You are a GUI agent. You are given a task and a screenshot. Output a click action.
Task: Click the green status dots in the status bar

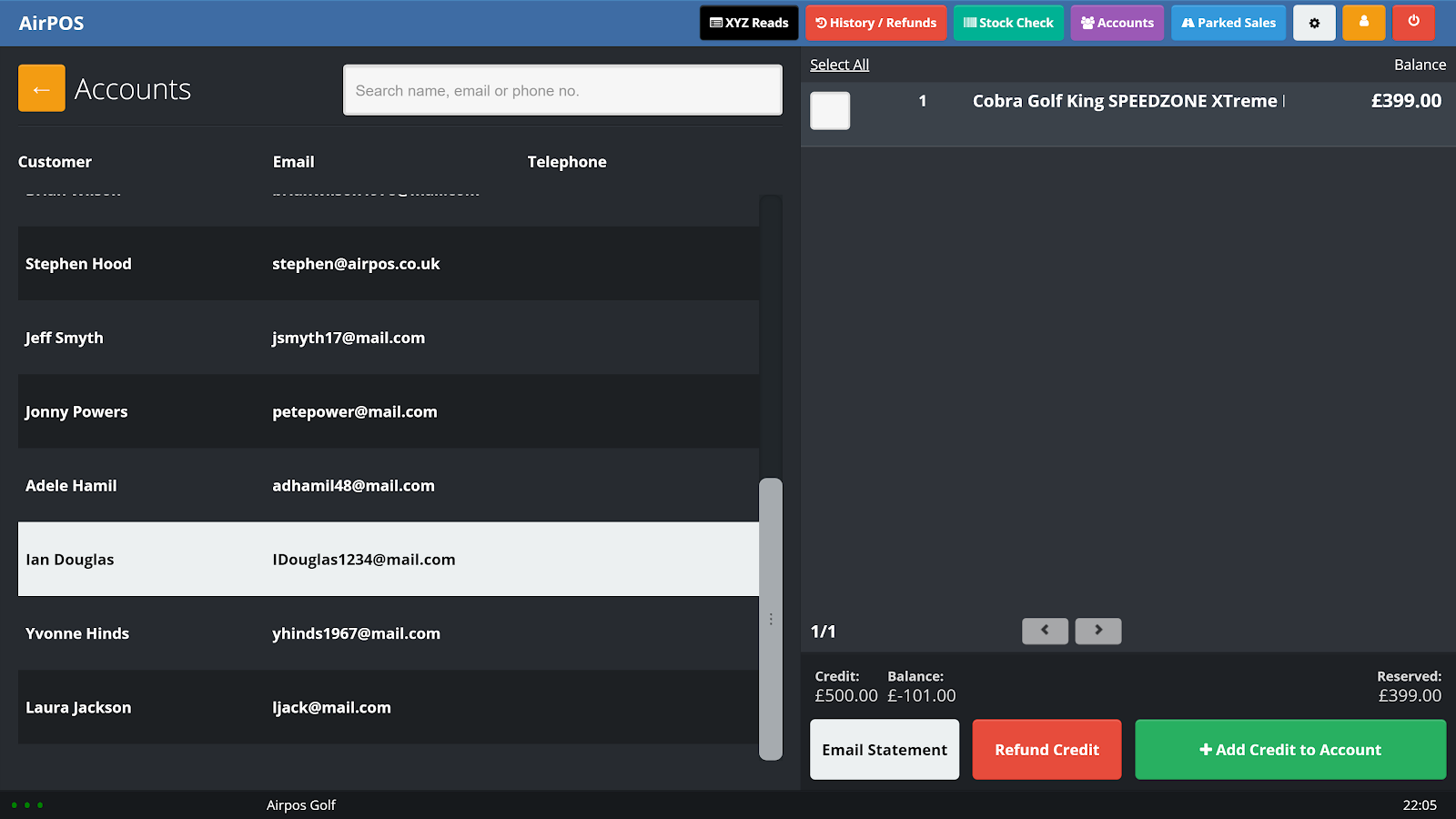point(27,805)
